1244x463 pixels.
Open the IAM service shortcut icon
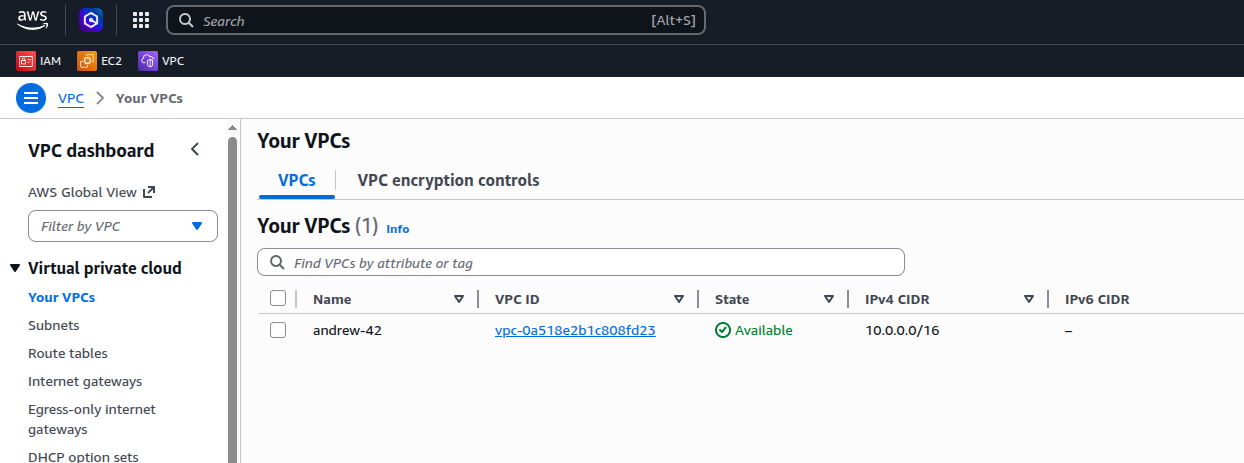[26, 61]
